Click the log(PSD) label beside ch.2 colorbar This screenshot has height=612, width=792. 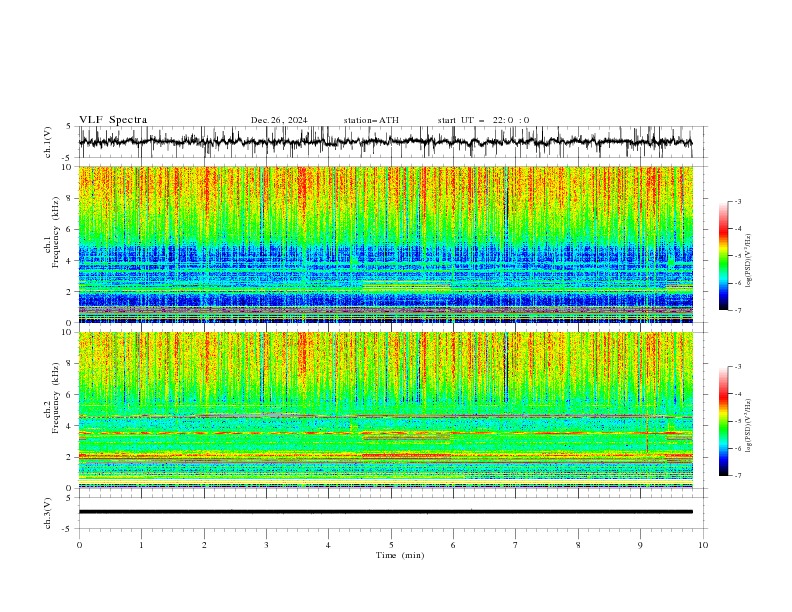click(x=748, y=425)
